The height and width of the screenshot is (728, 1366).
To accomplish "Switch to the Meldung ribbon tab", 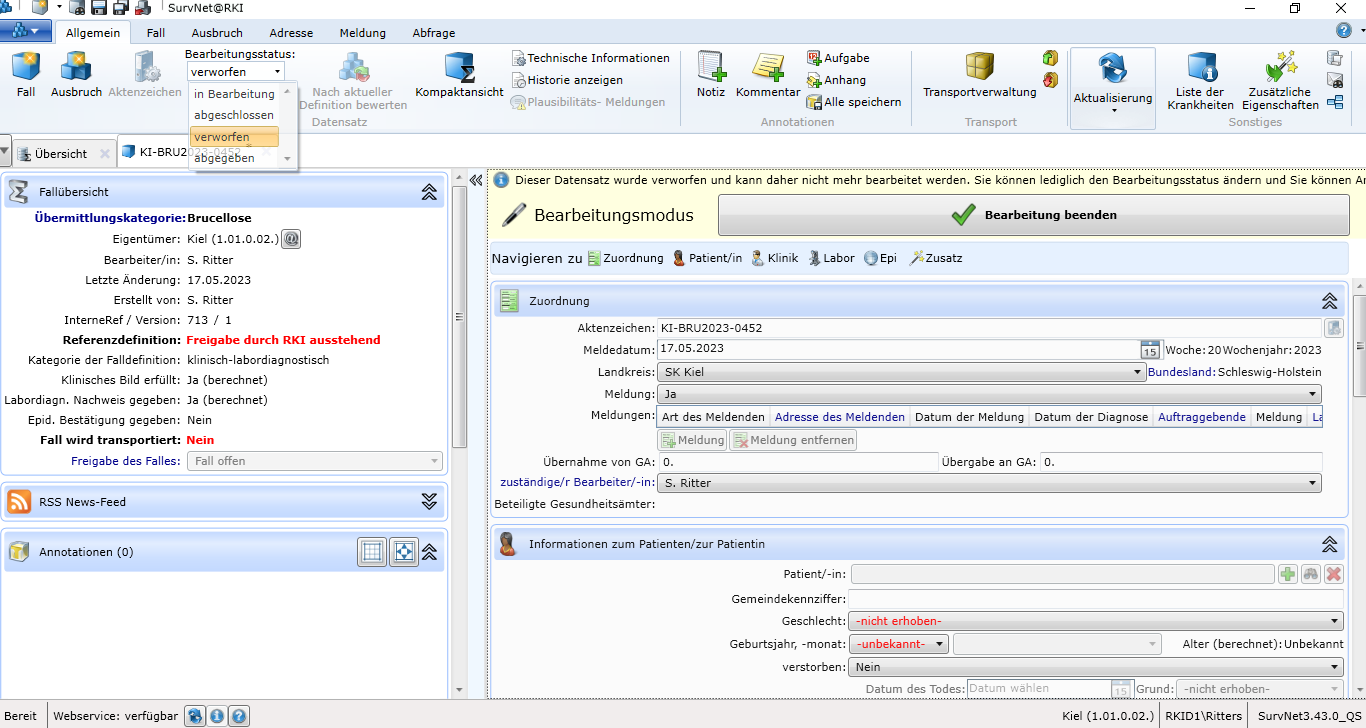I will coord(362,33).
